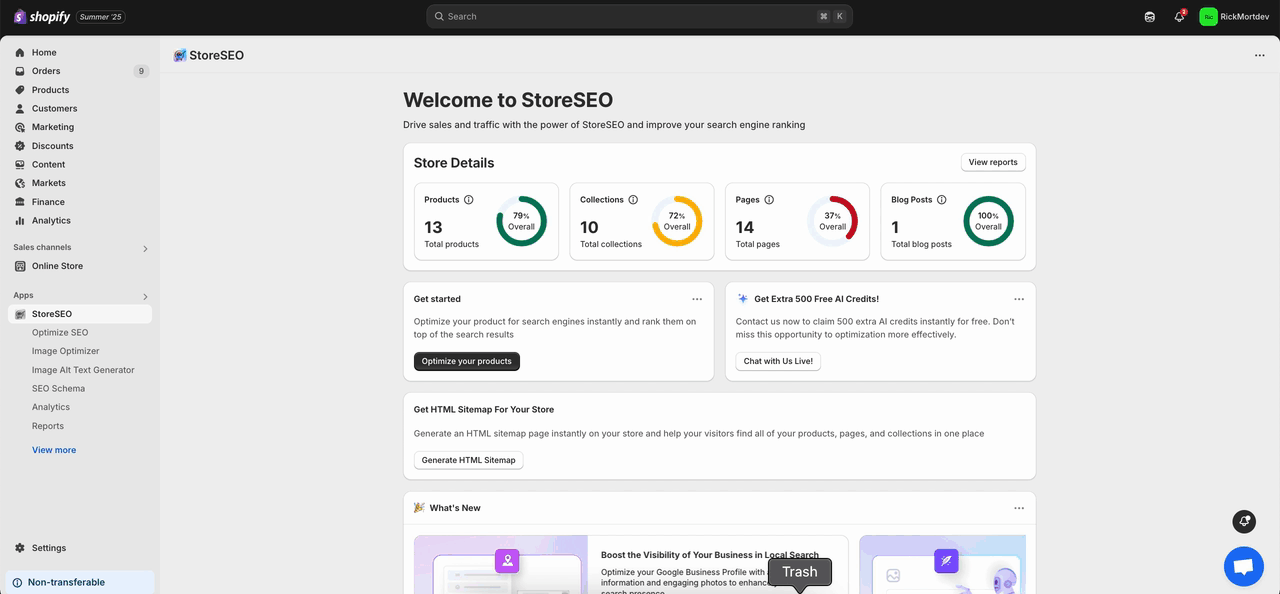This screenshot has height=594, width=1280.
Task: Click the Markets globe icon
Action: coord(20,183)
